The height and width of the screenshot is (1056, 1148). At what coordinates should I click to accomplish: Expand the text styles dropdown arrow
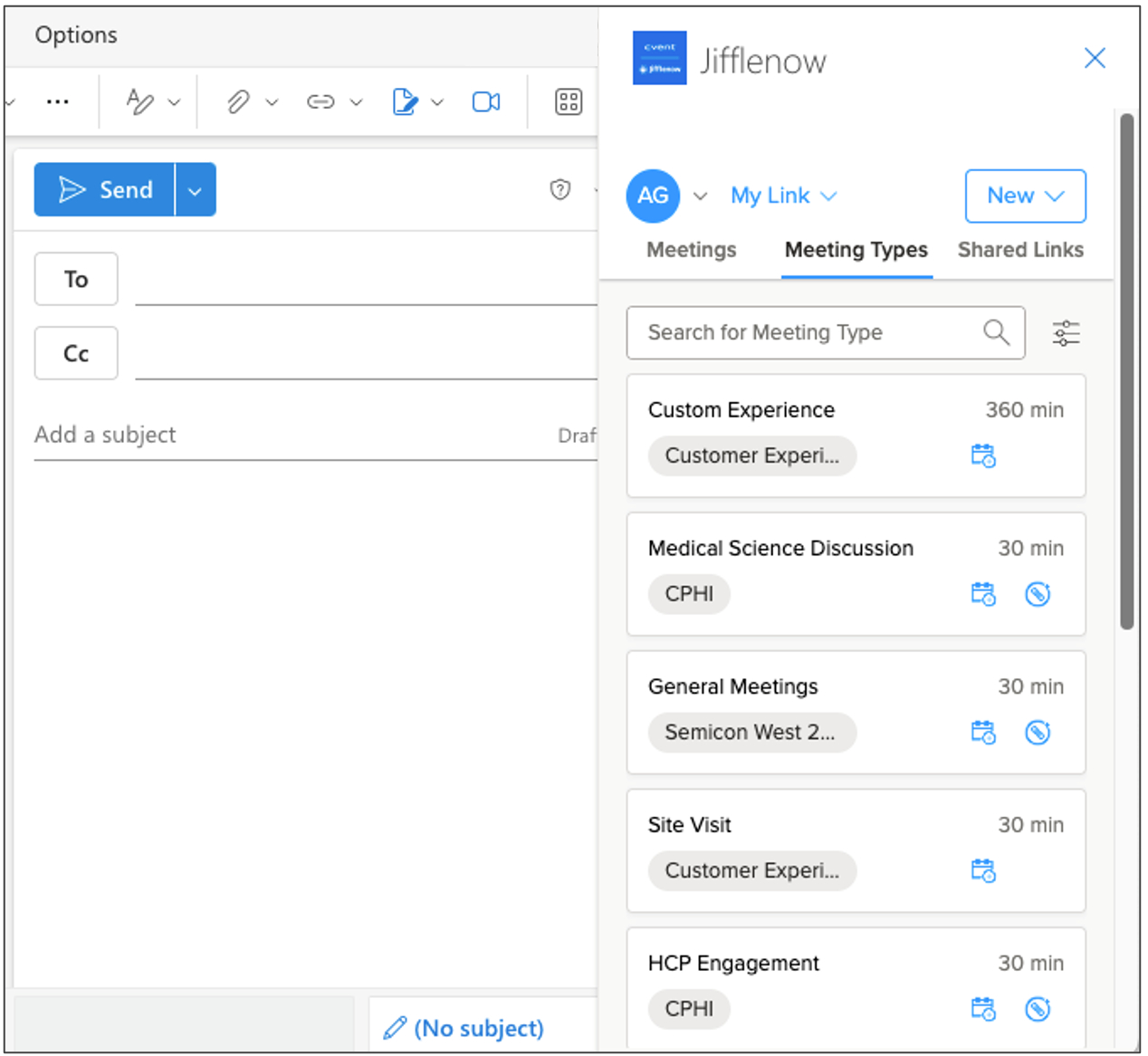175,102
